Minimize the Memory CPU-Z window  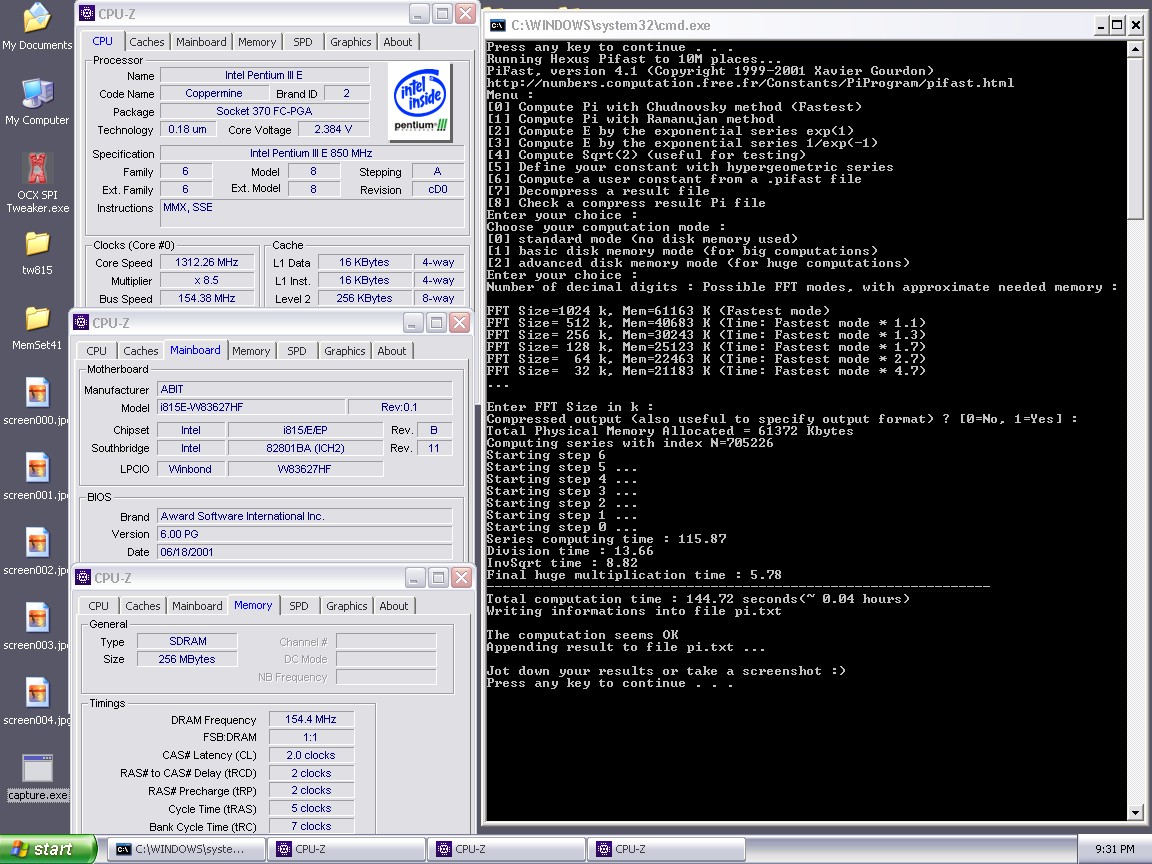tap(415, 578)
